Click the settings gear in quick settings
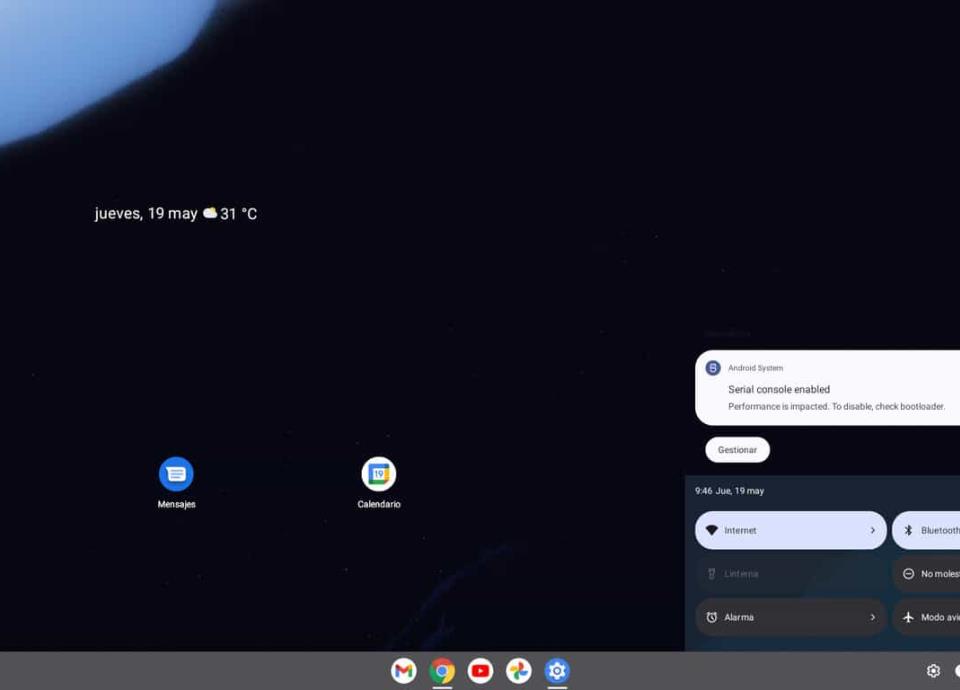The height and width of the screenshot is (690, 960). pos(933,671)
